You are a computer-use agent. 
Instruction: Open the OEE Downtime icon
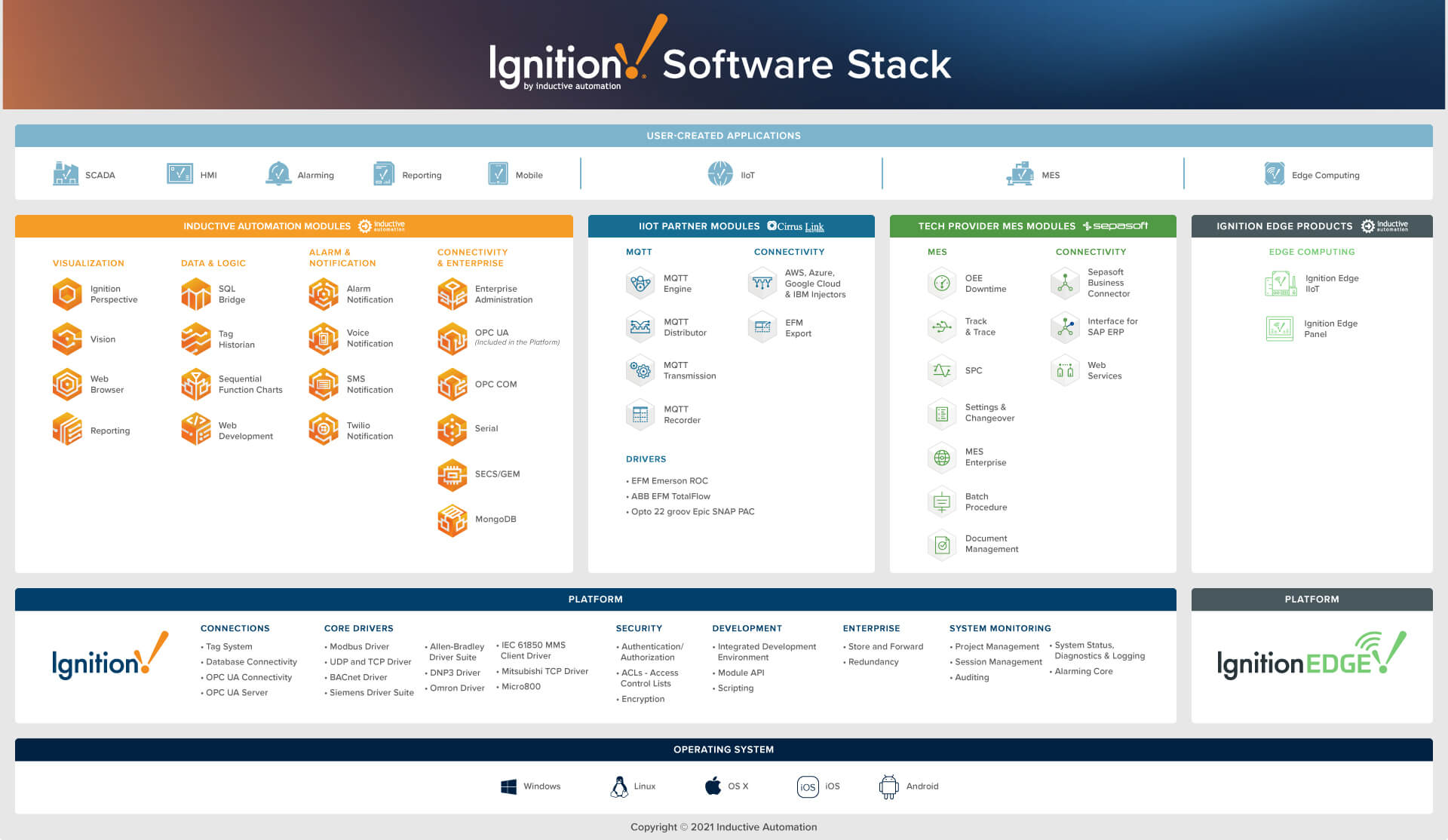tap(942, 283)
